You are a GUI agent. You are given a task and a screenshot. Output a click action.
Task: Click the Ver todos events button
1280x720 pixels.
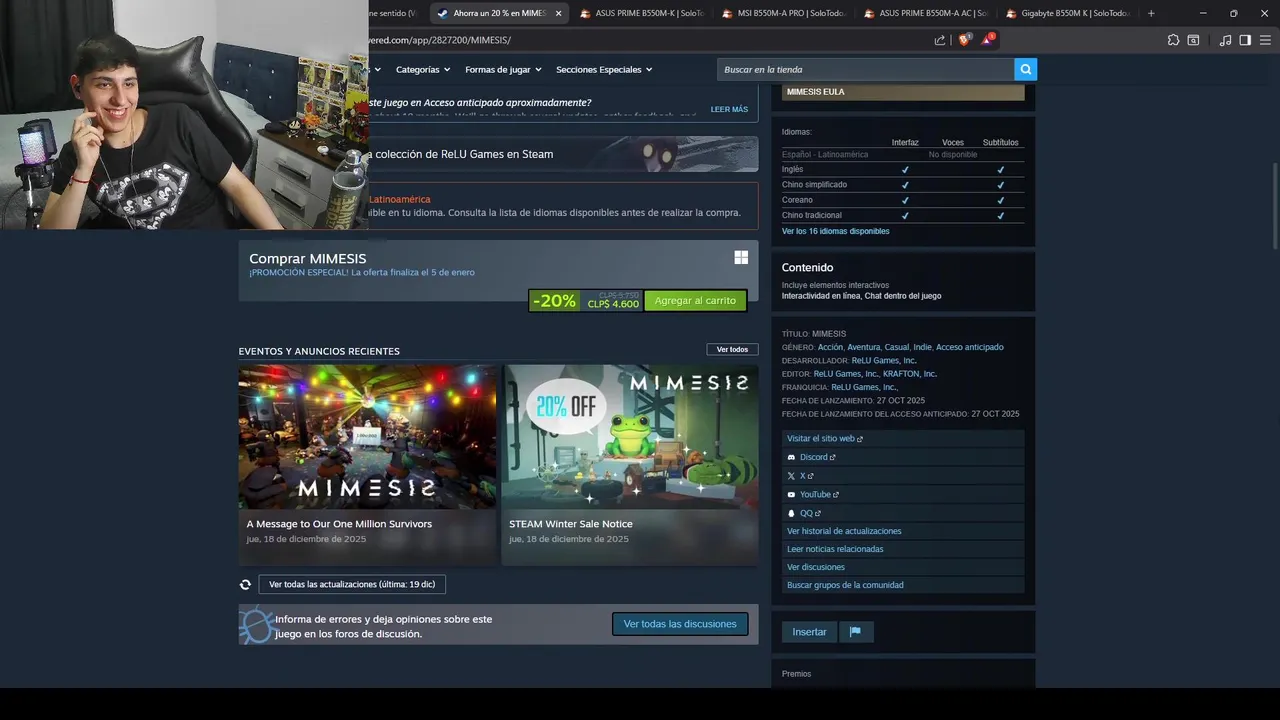point(732,349)
